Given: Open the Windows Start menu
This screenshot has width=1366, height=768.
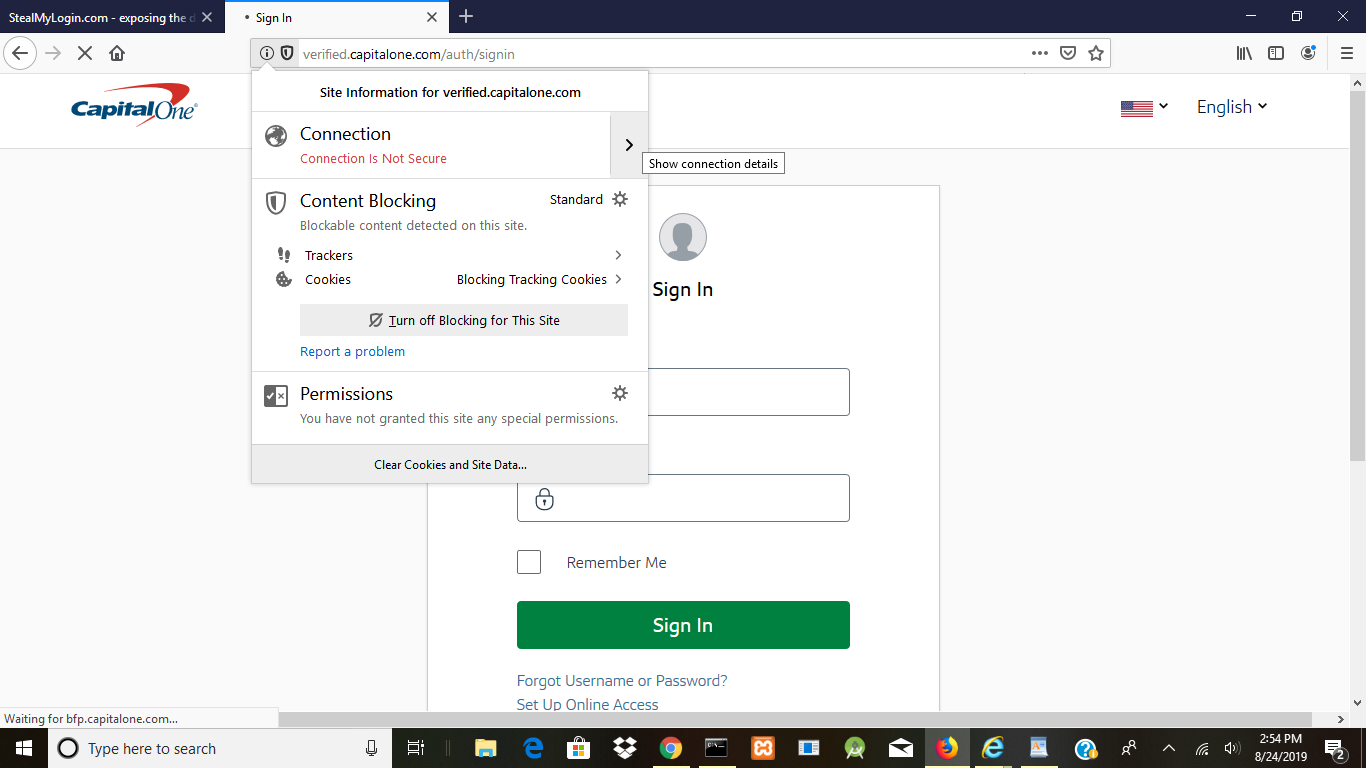Looking at the screenshot, I should [24, 748].
